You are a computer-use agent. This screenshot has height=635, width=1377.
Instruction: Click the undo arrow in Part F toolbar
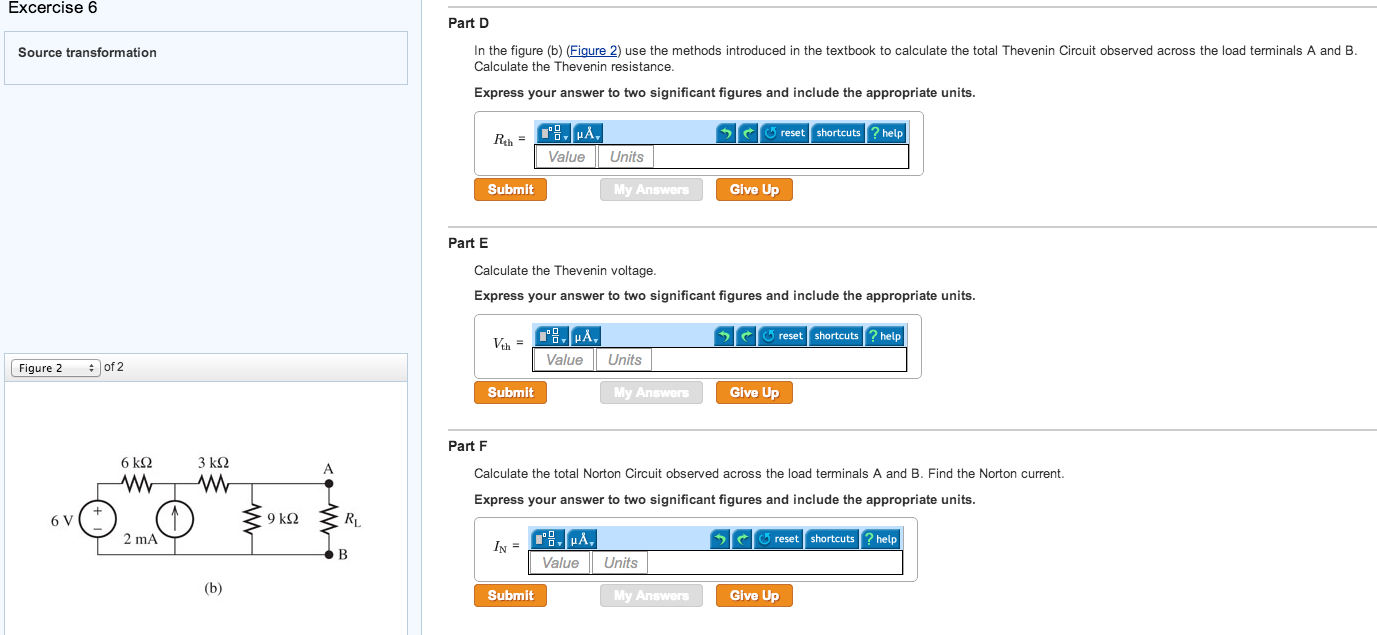pyautogui.click(x=721, y=539)
